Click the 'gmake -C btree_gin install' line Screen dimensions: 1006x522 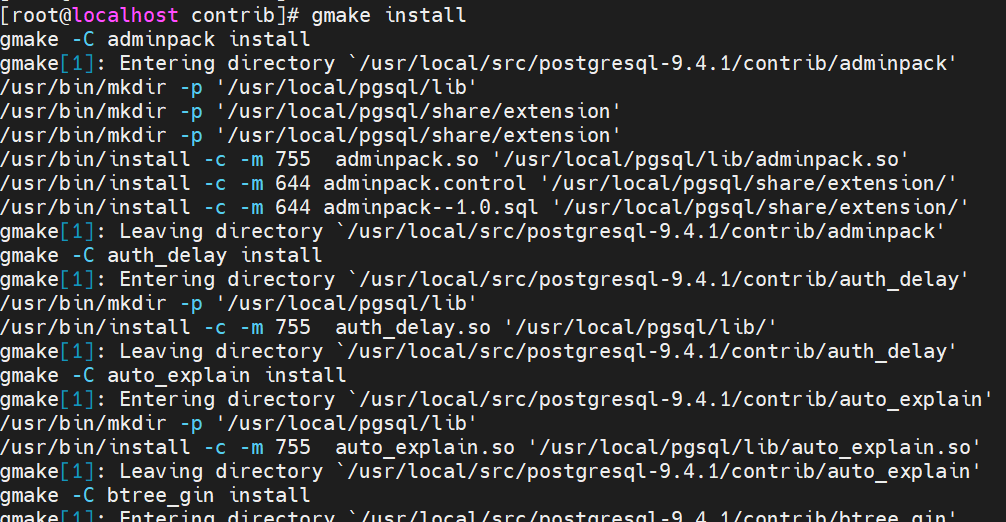[x=155, y=495]
